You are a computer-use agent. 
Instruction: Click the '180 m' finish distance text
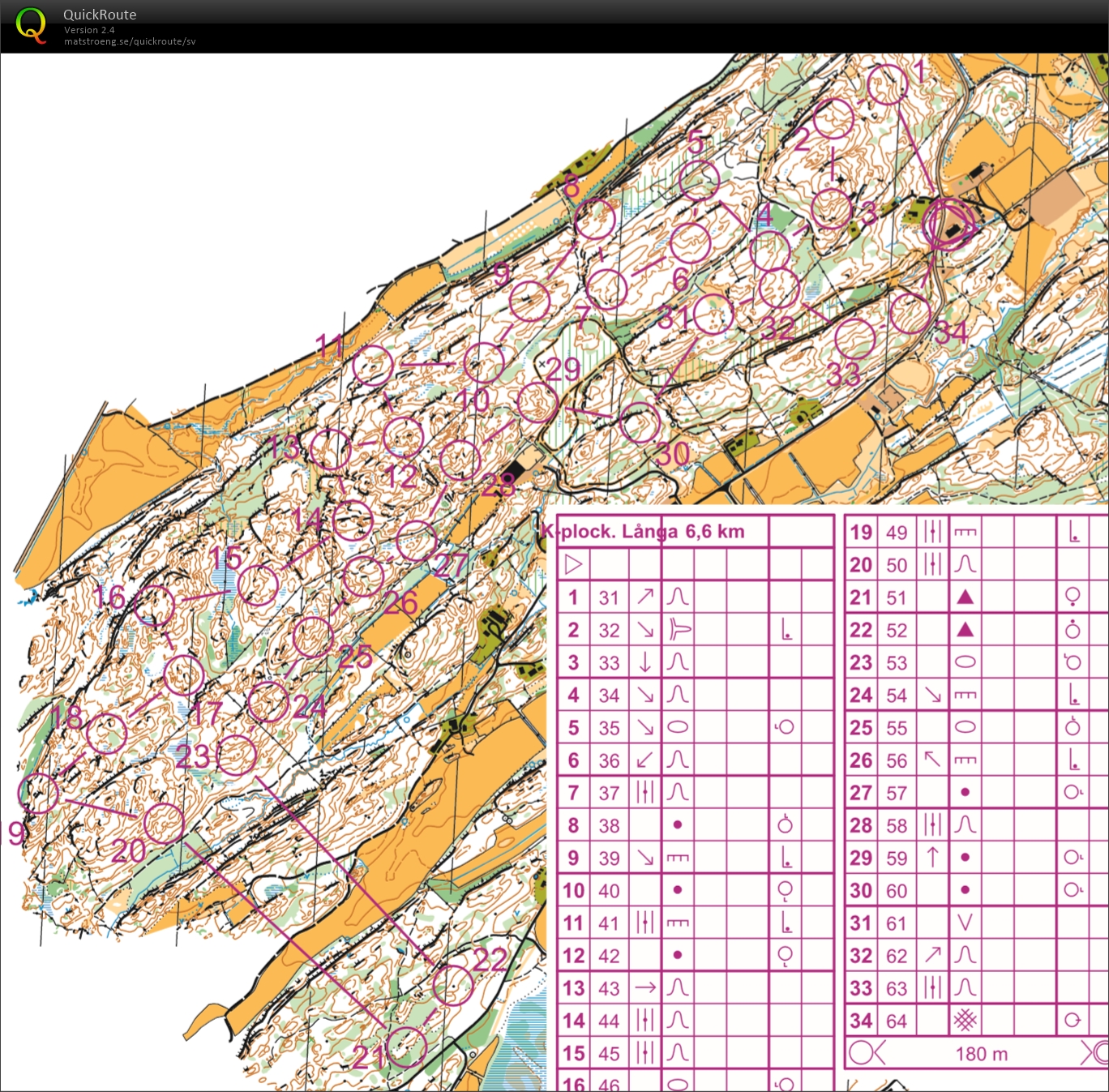coord(982,1054)
